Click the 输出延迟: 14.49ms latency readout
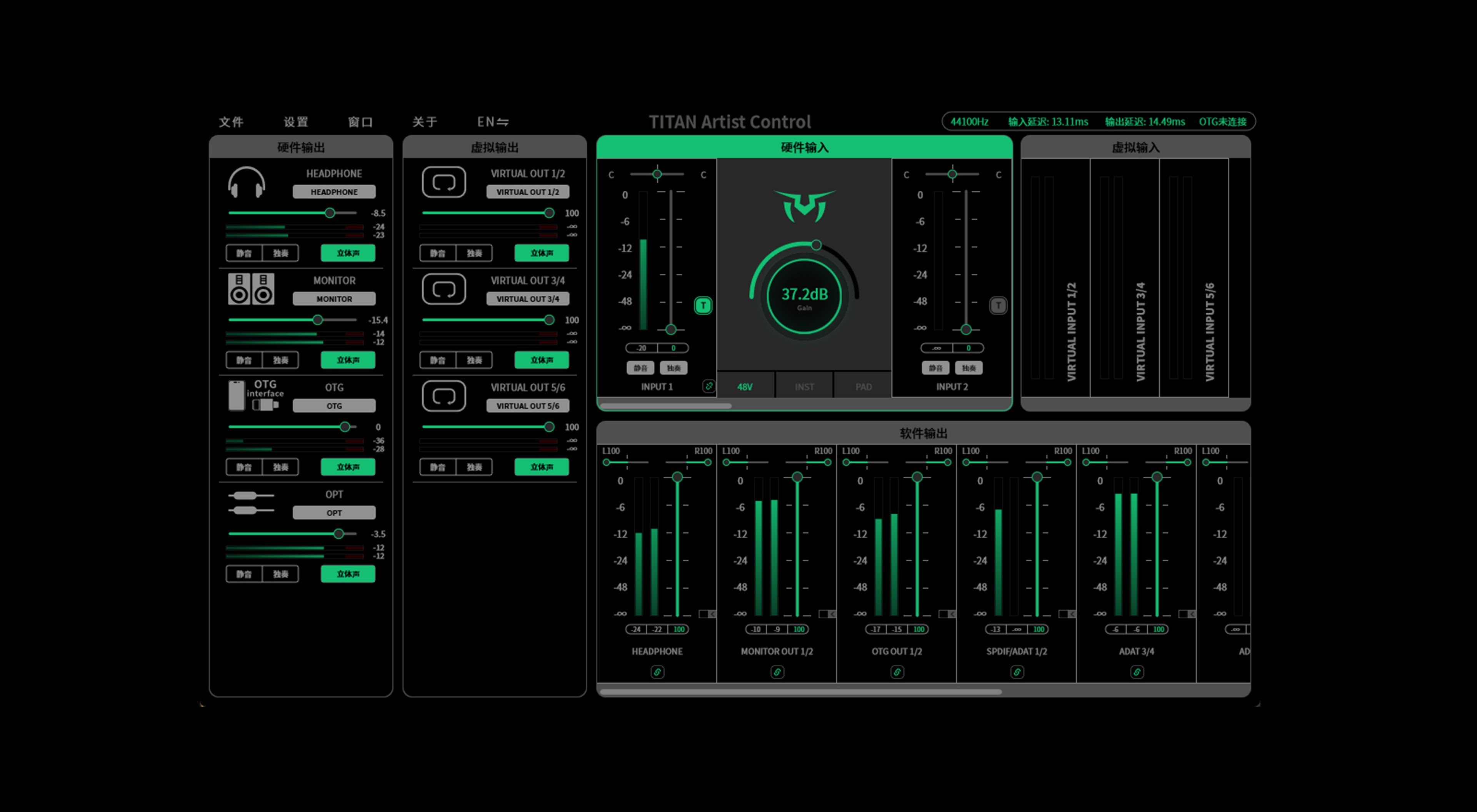 (x=1145, y=121)
